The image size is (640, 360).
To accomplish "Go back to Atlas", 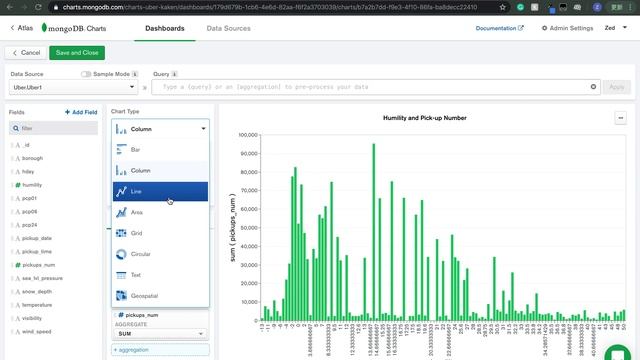I will coord(22,28).
